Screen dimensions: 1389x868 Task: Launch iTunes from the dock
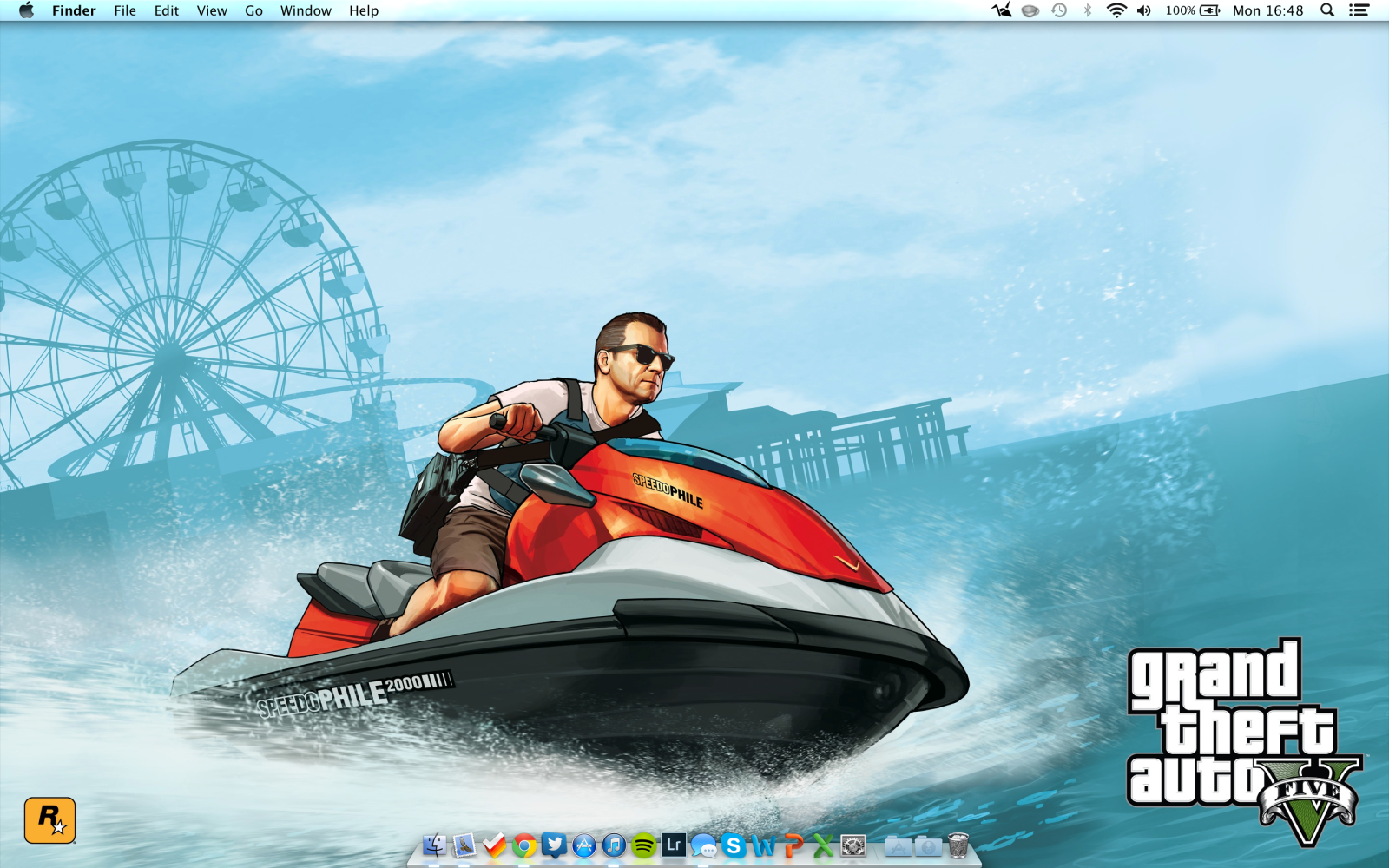click(x=614, y=845)
